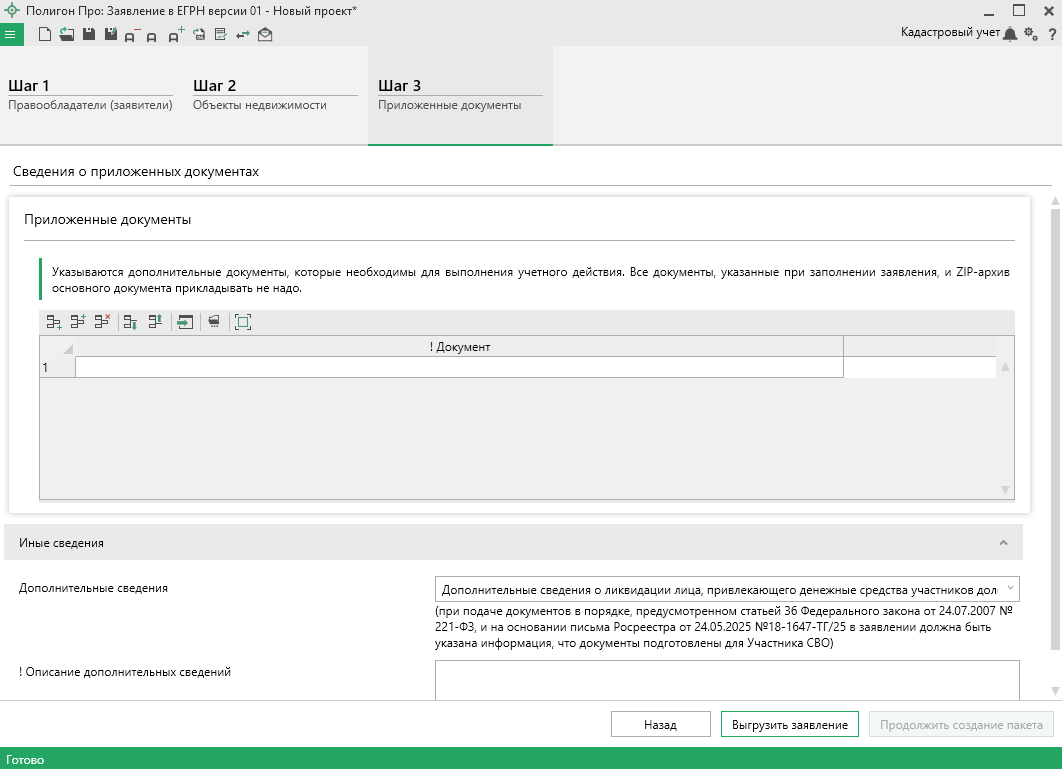Collapse the 'Иные сведения' section
1062x769 pixels.
pyautogui.click(x=1002, y=543)
